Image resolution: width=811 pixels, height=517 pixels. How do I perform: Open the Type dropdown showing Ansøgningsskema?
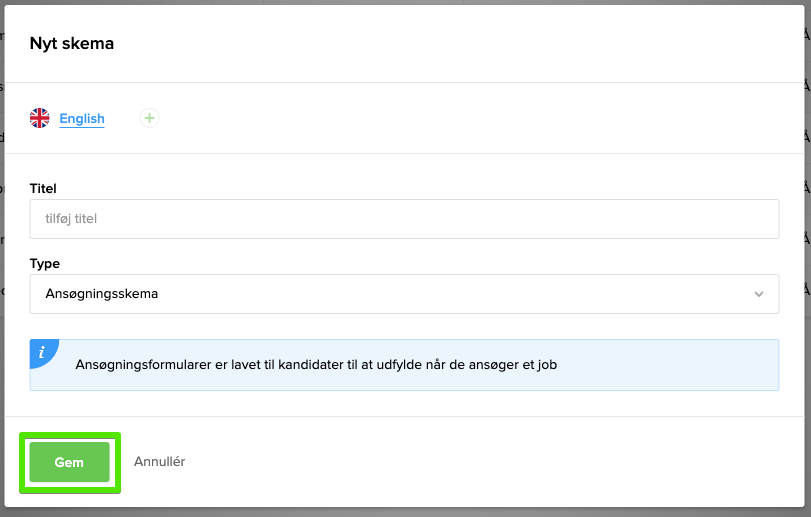click(404, 294)
